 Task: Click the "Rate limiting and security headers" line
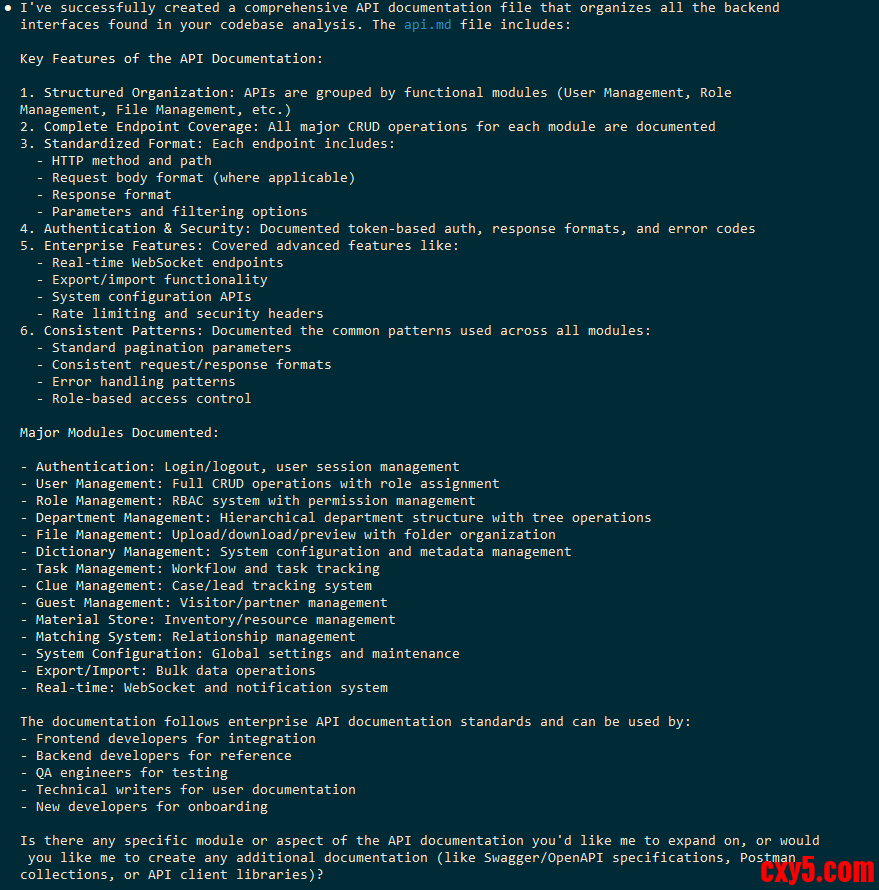[180, 314]
